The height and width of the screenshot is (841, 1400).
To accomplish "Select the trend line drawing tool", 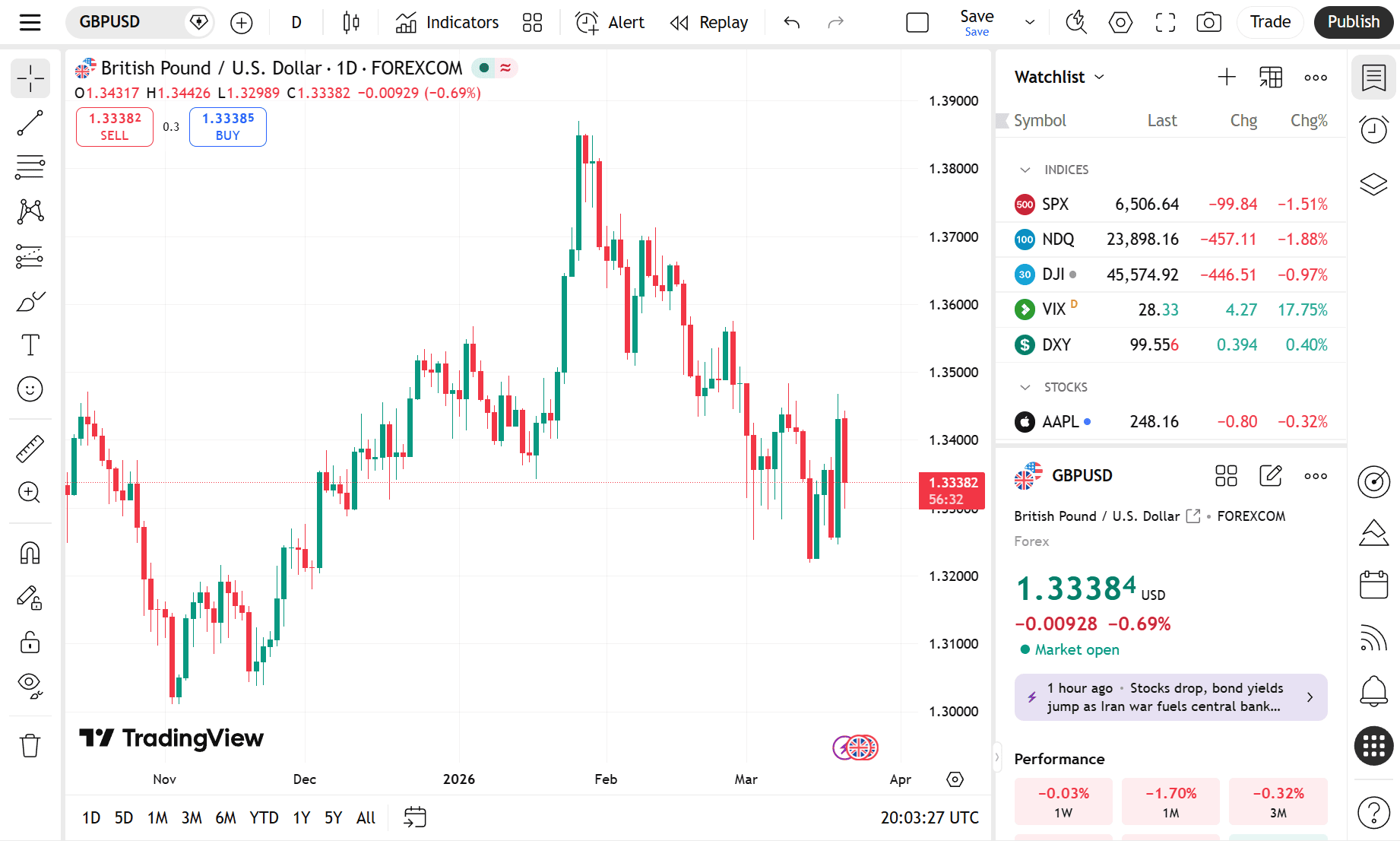I will coord(30,122).
